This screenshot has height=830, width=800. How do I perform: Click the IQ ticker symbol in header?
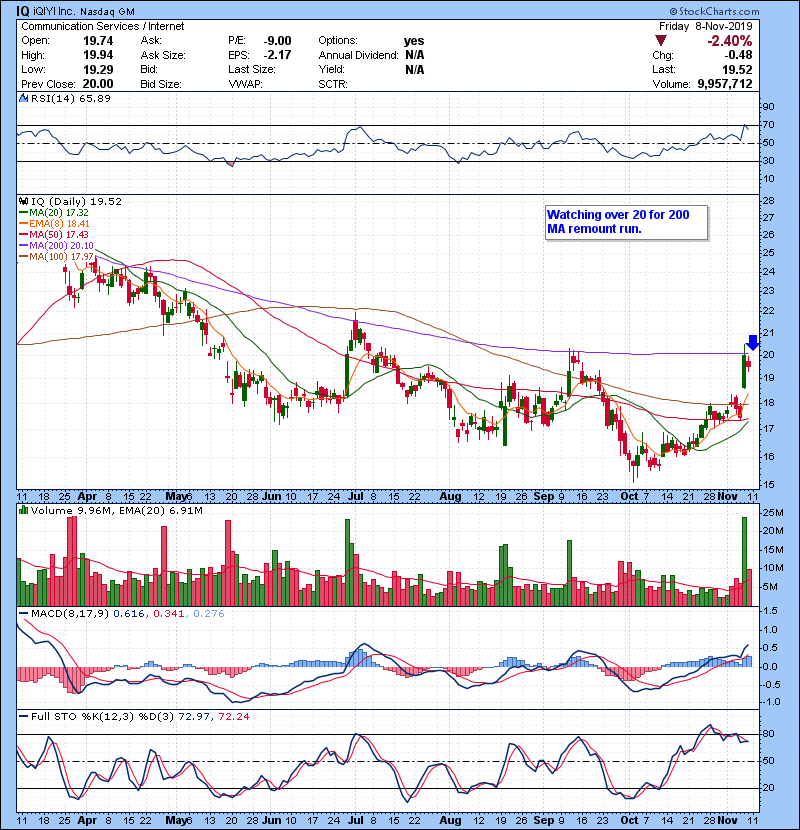[x=23, y=11]
